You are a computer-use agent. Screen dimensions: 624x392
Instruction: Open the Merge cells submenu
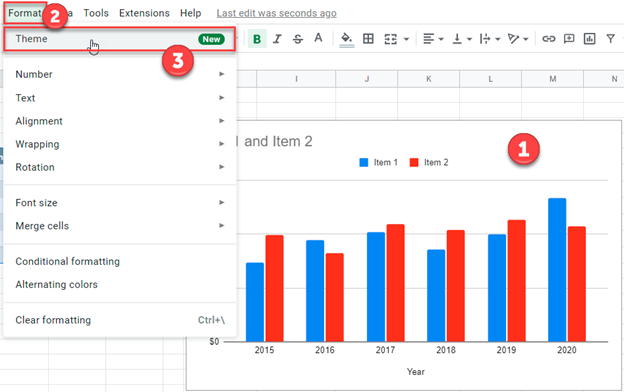120,226
